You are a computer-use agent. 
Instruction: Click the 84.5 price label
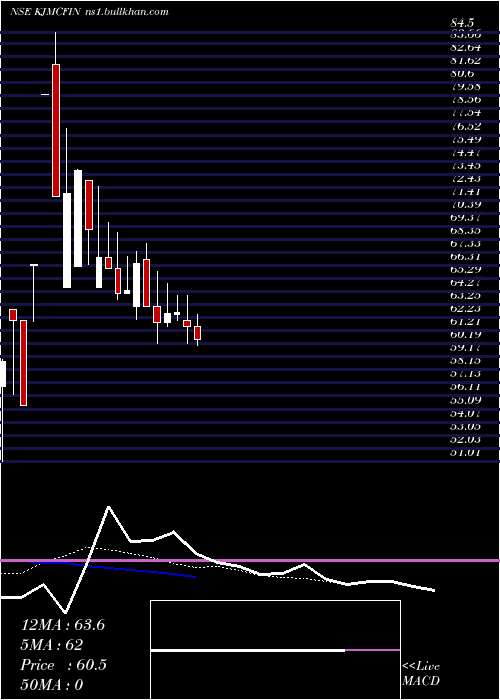pyautogui.click(x=462, y=23)
